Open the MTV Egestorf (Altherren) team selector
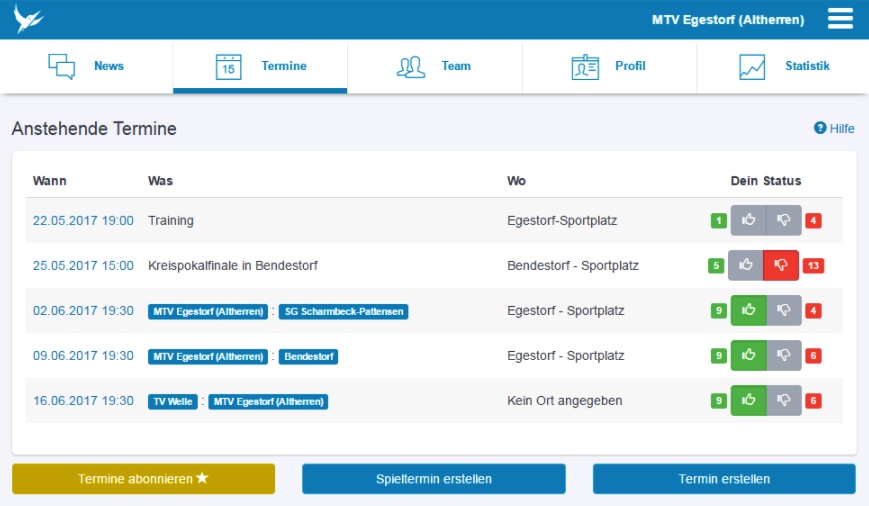This screenshot has height=506, width=869. point(728,20)
